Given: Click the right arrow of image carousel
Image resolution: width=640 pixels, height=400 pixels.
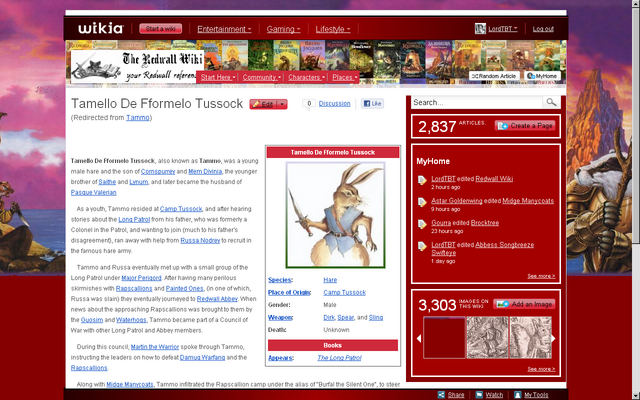Looking at the screenshot, I should point(553,338).
